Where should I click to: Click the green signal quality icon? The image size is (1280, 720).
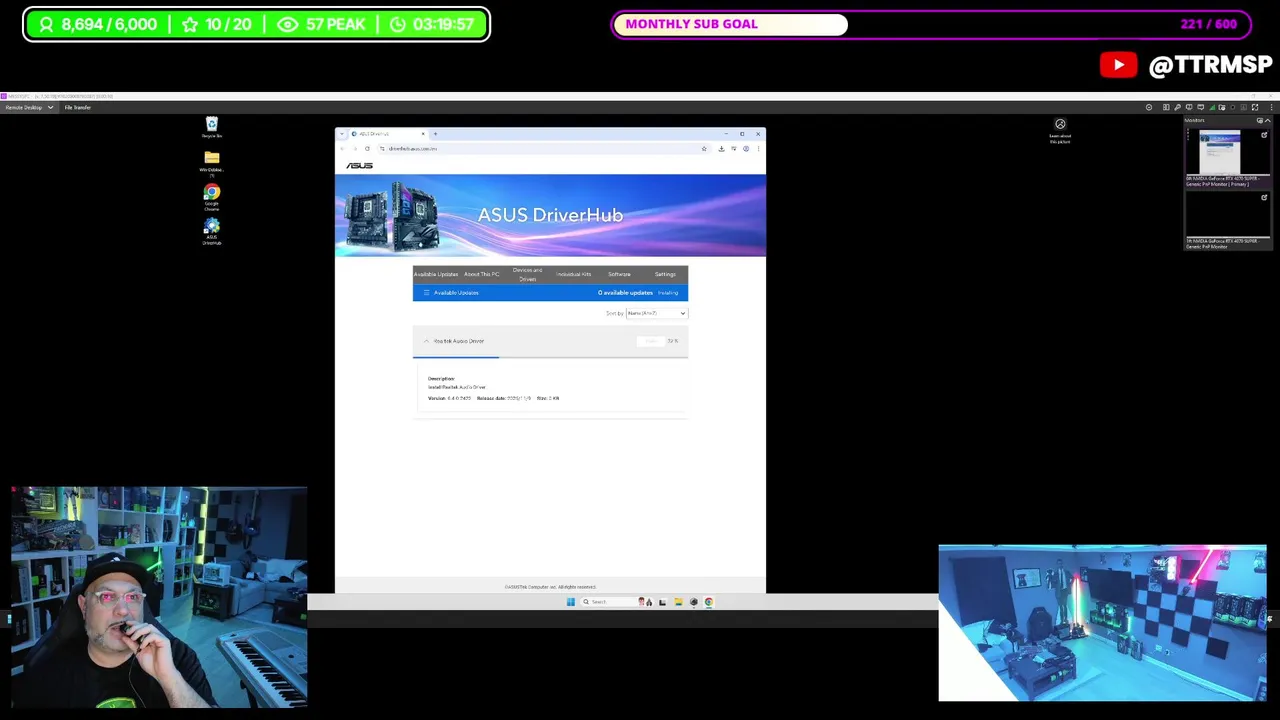point(1212,107)
